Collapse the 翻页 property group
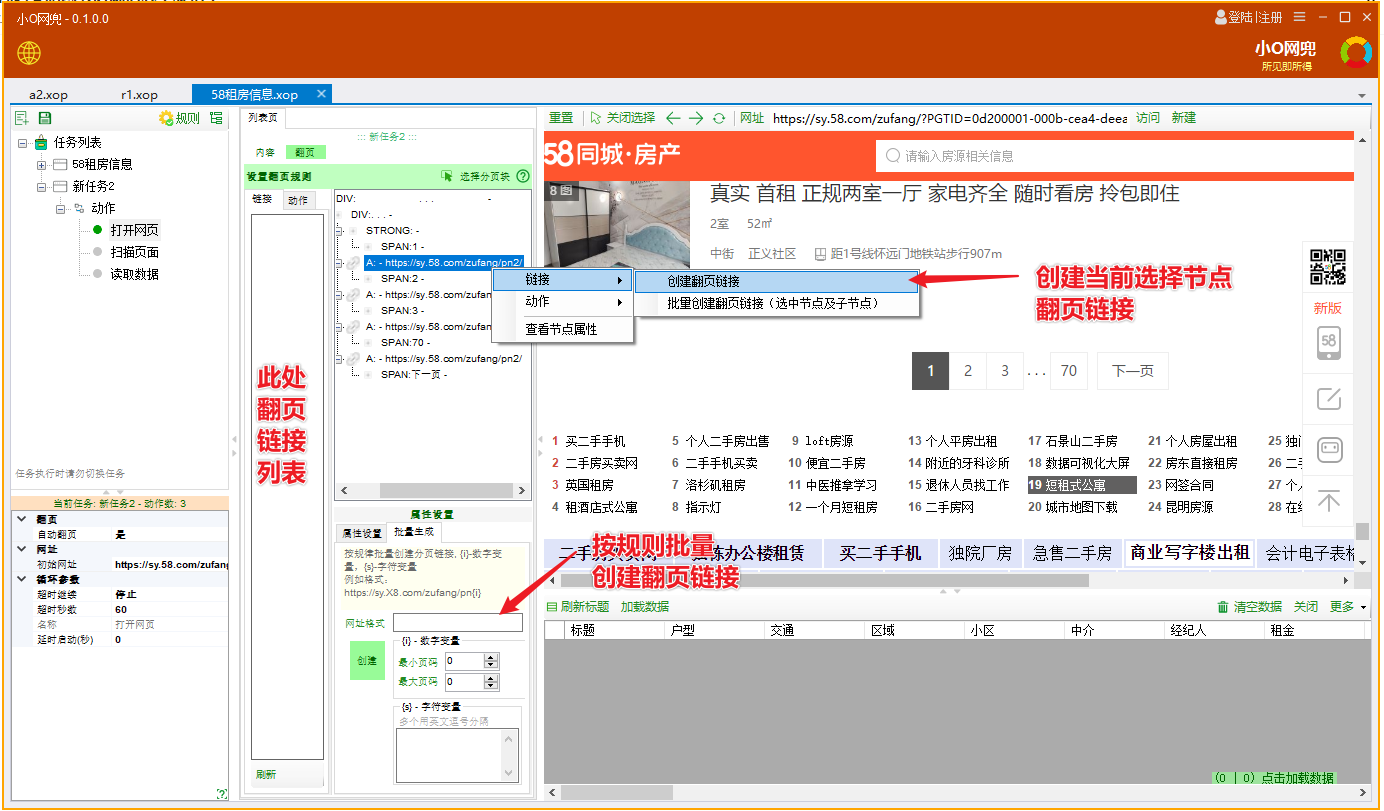1384x811 pixels. (x=22, y=520)
